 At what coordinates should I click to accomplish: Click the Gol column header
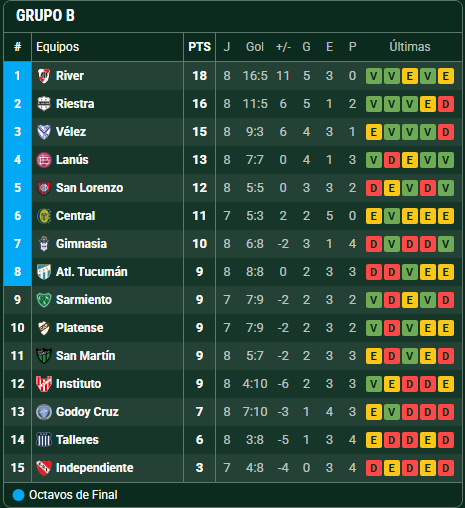tap(255, 47)
